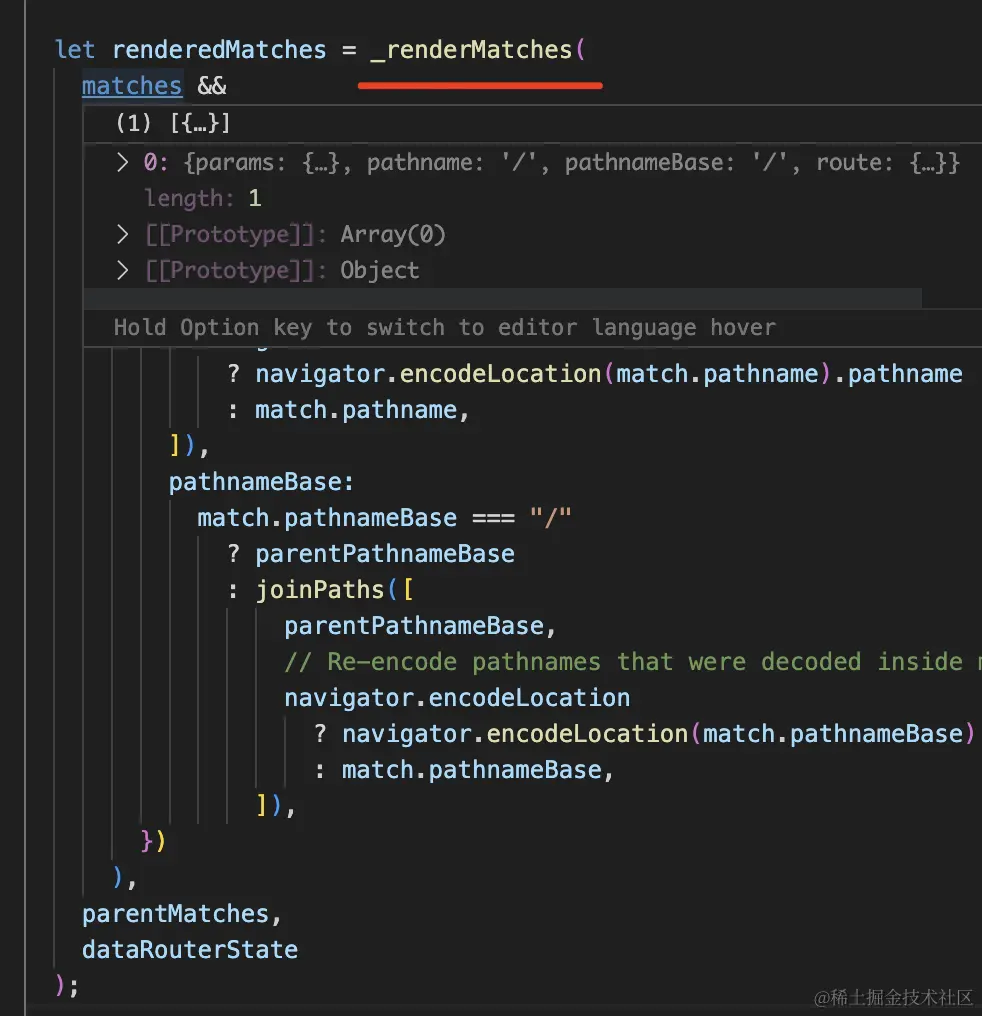Click the 'Re-encode pathnames' comment line
The height and width of the screenshot is (1016, 982).
click(632, 662)
